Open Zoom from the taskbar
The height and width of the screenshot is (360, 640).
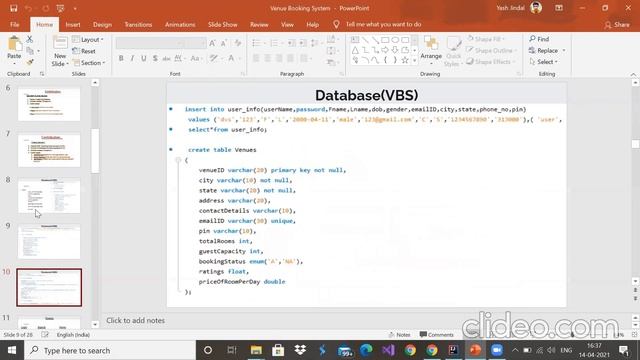click(497, 350)
